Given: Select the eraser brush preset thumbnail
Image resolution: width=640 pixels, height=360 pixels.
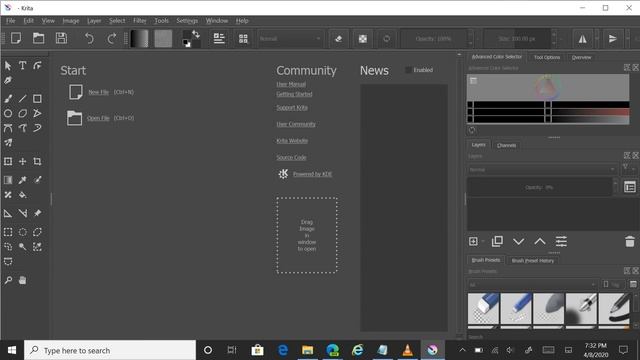Looking at the screenshot, I should [483, 309].
